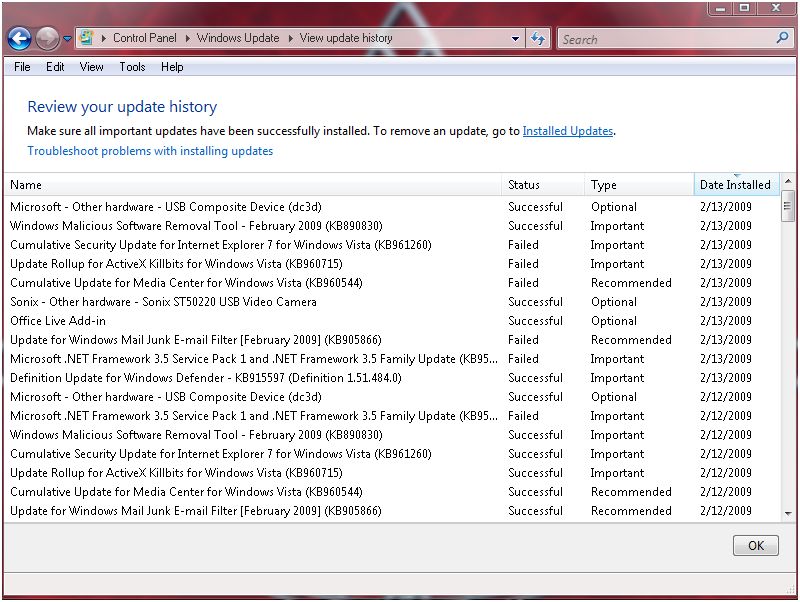
Task: Open the File menu
Action: click(x=22, y=67)
